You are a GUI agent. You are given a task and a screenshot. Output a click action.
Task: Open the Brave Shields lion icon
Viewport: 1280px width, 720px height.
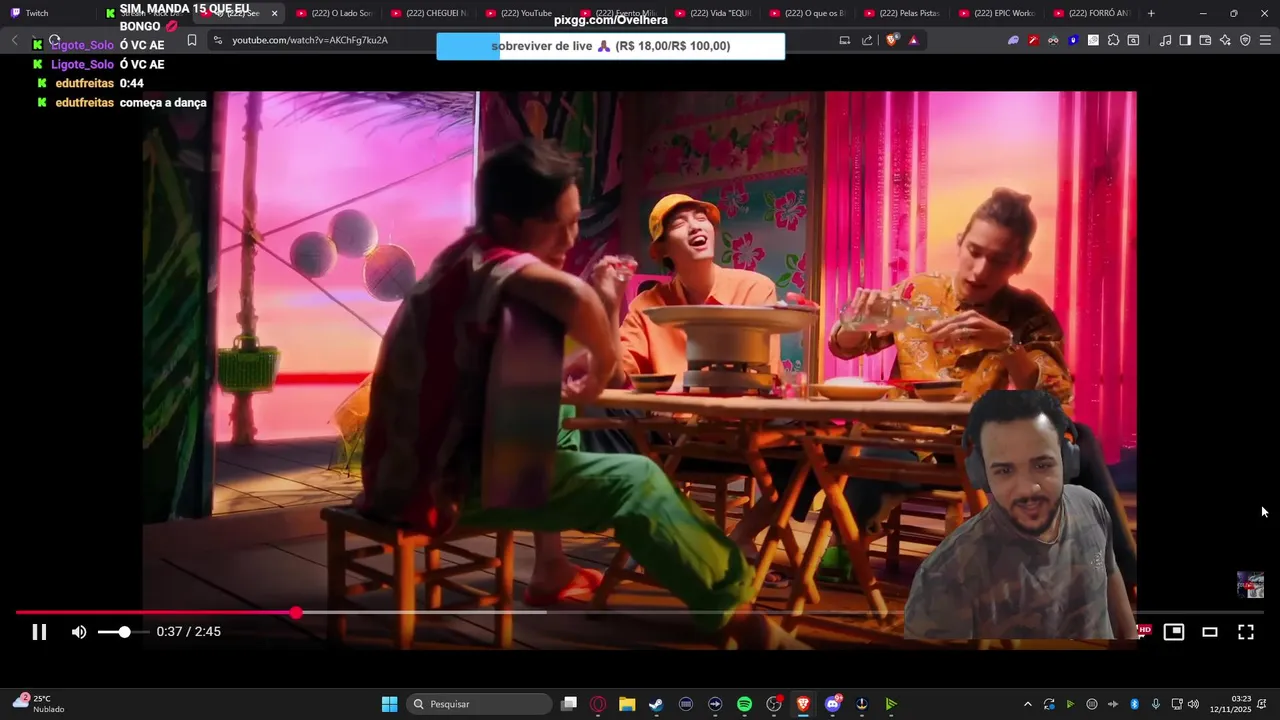click(892, 40)
